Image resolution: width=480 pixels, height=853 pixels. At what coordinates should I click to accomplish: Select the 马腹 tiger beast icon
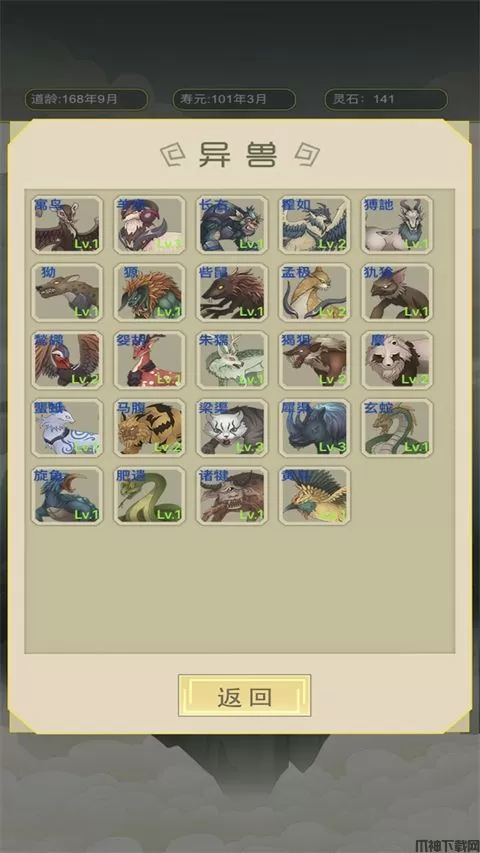point(150,428)
